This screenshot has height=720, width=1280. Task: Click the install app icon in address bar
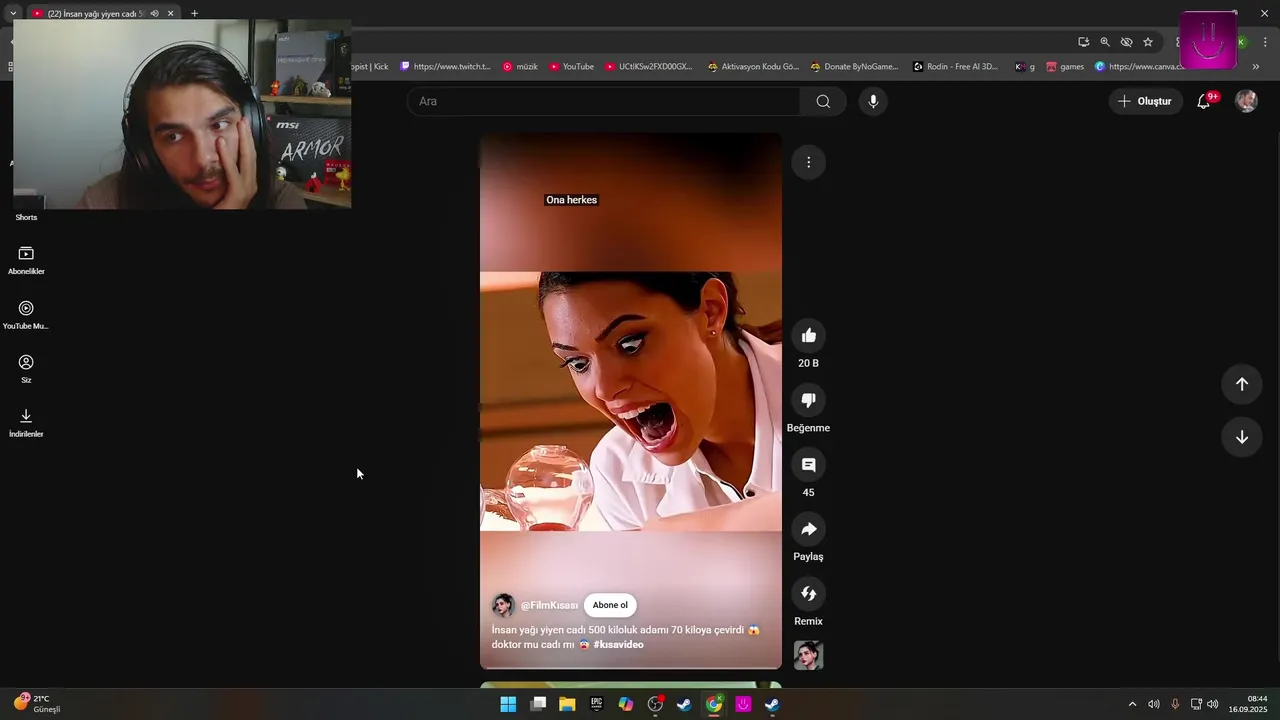click(x=1084, y=42)
